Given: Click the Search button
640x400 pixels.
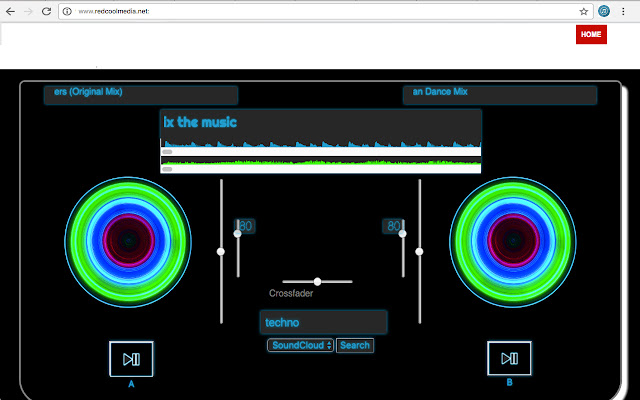Looking at the screenshot, I should (354, 346).
